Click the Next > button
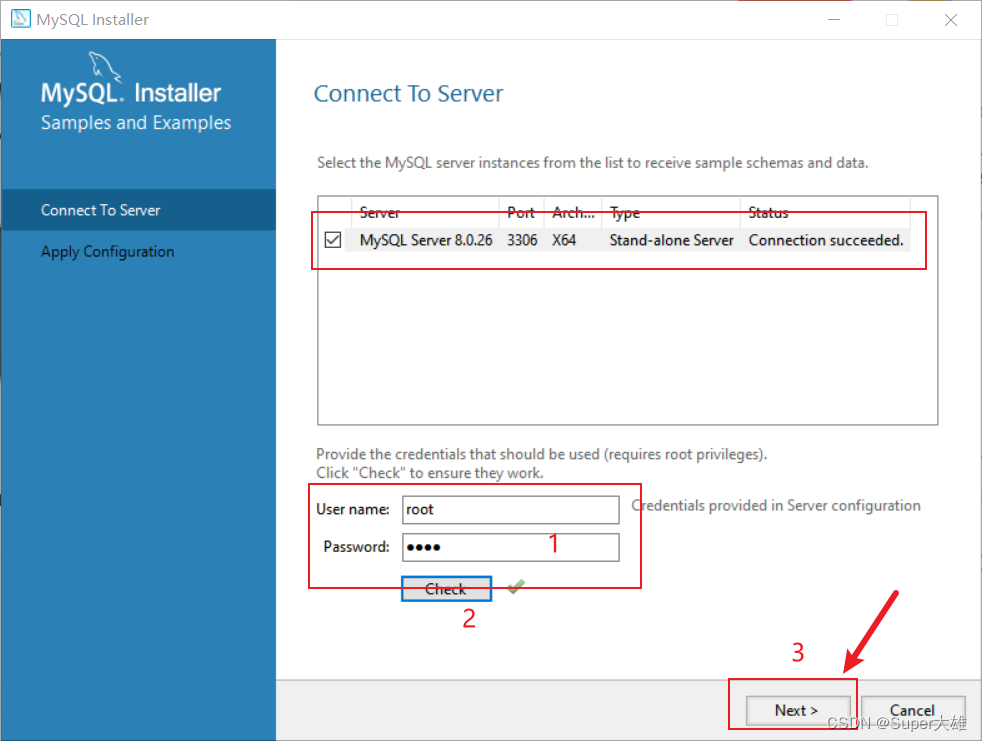The image size is (982, 741). (x=797, y=710)
